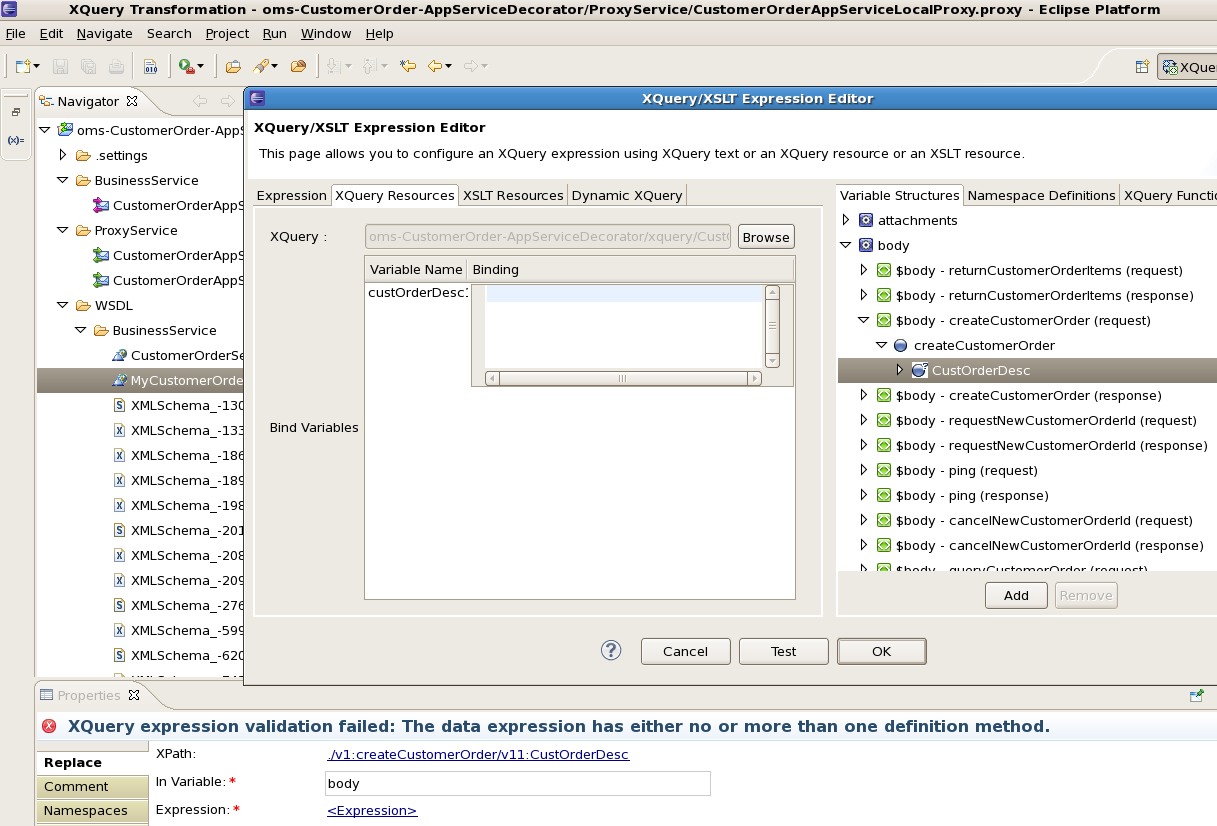Click the Properties pin-to-selection icon
Viewport: 1217px width, 826px height.
pos(1196,695)
